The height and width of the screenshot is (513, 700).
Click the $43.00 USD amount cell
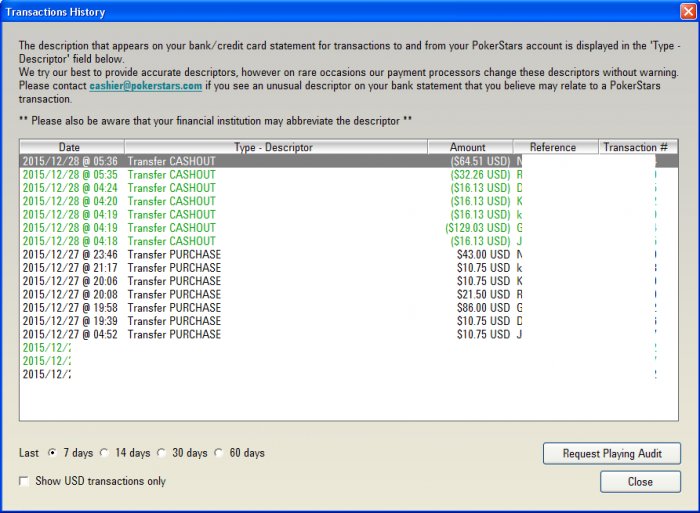(483, 254)
